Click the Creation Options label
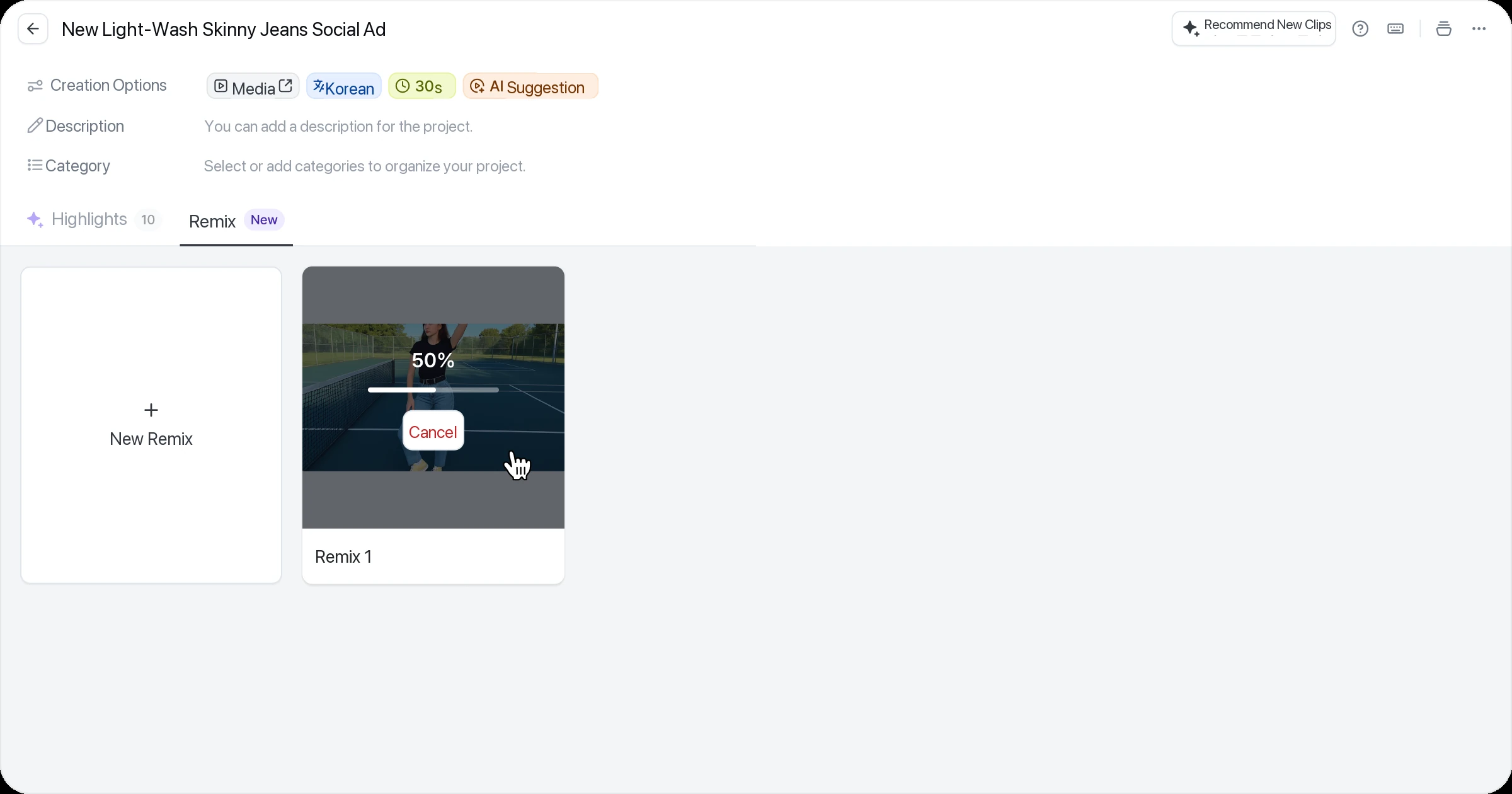The height and width of the screenshot is (794, 1512). (x=108, y=85)
